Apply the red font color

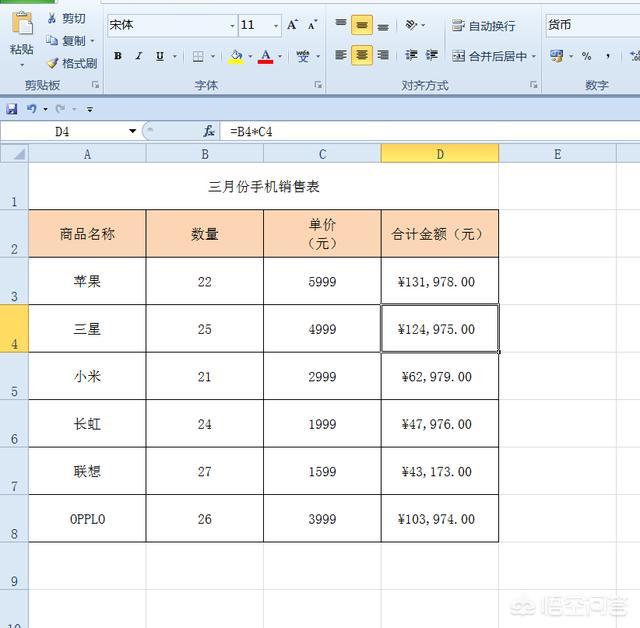coord(265,56)
